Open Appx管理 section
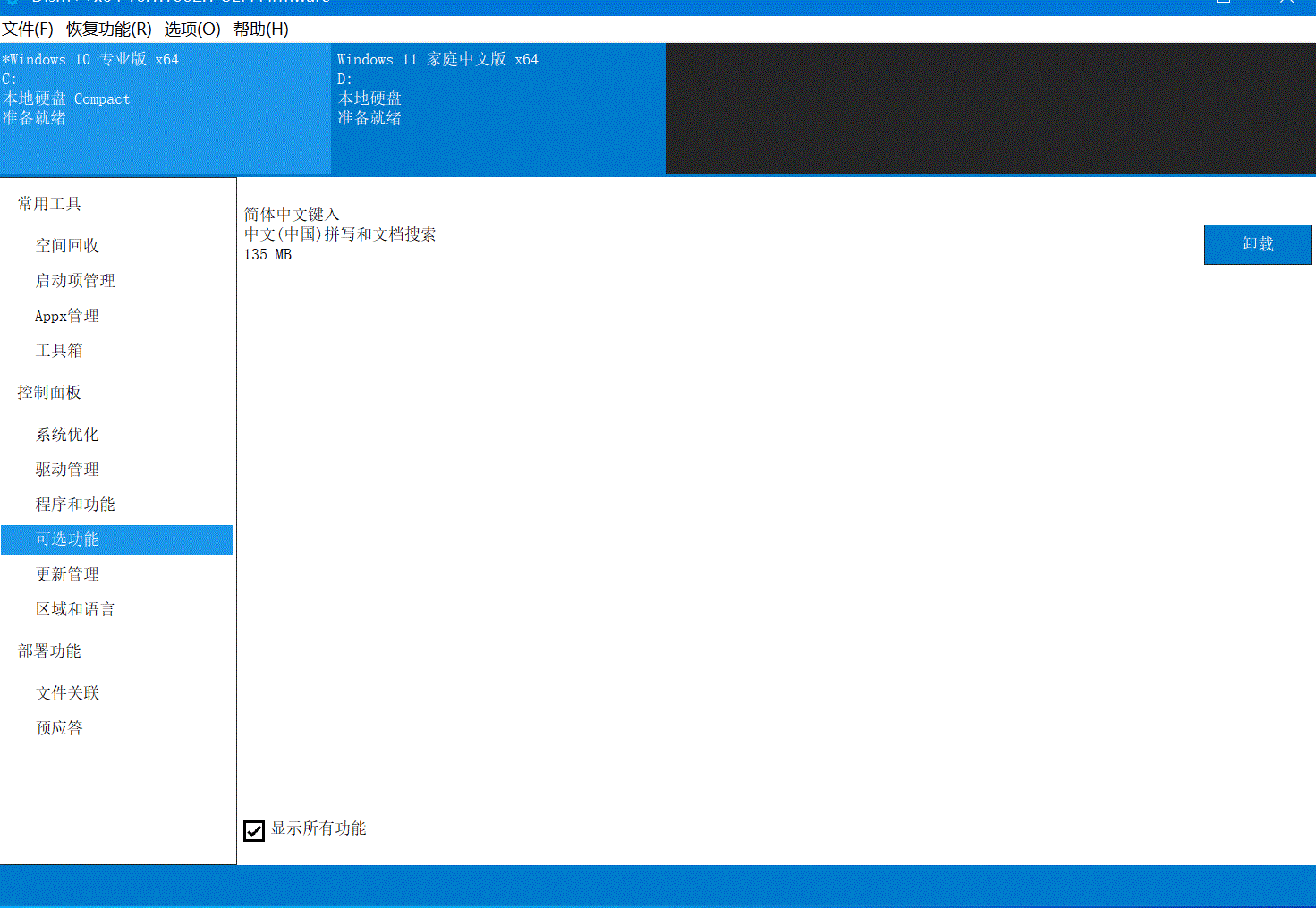1316x908 pixels. click(67, 316)
